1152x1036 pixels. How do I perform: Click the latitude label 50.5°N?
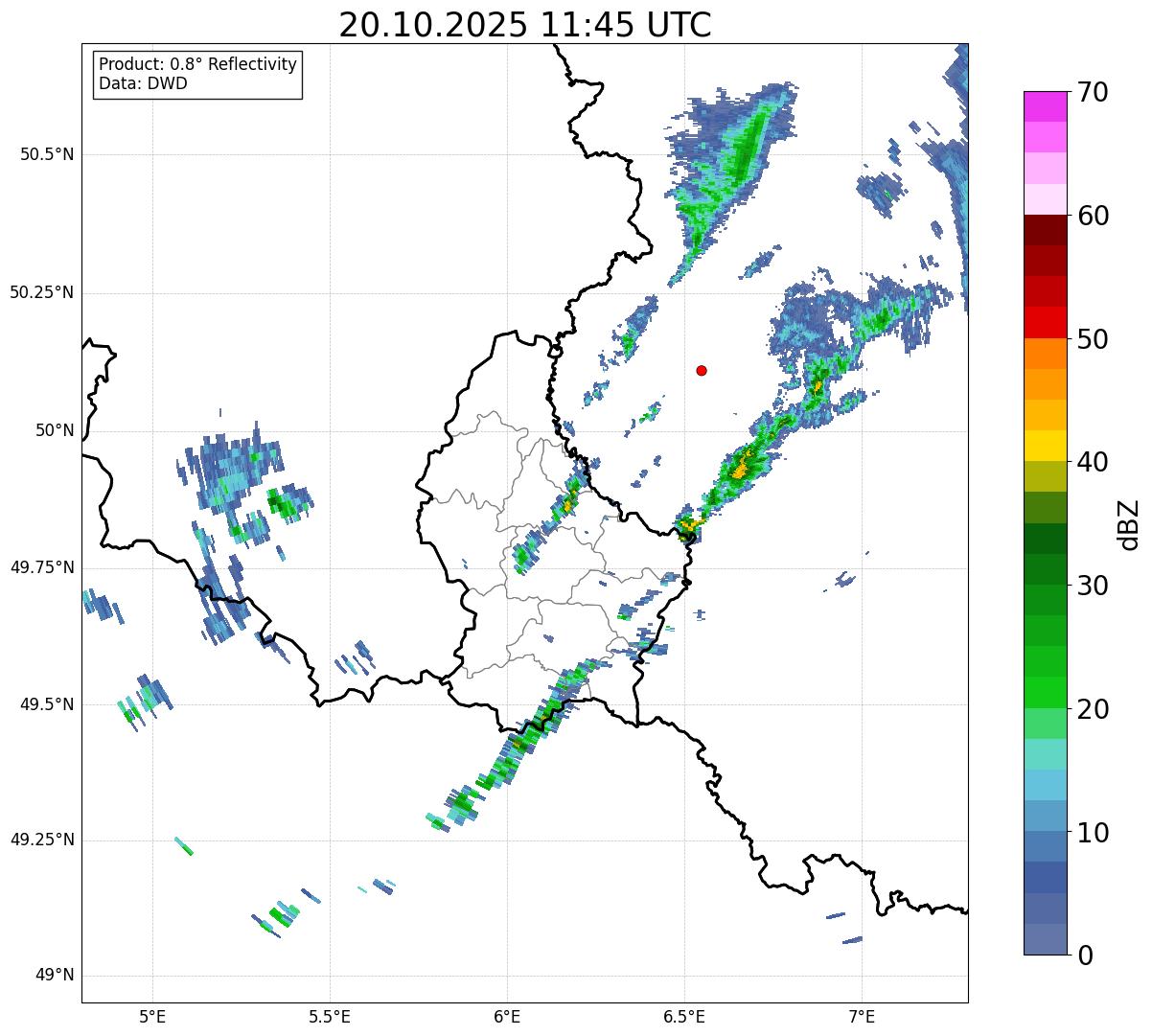click(47, 154)
